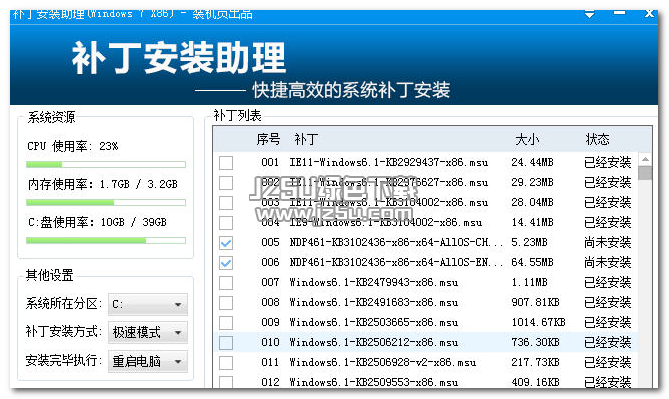Click the size value 907.81KB

click(535, 302)
